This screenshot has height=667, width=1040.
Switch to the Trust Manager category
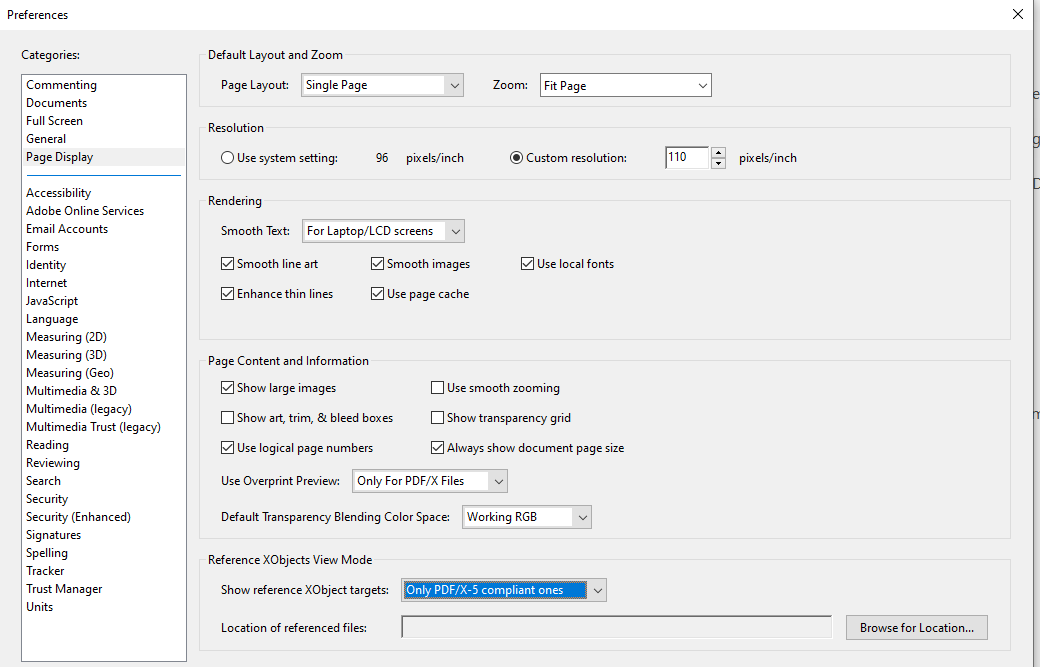[64, 589]
